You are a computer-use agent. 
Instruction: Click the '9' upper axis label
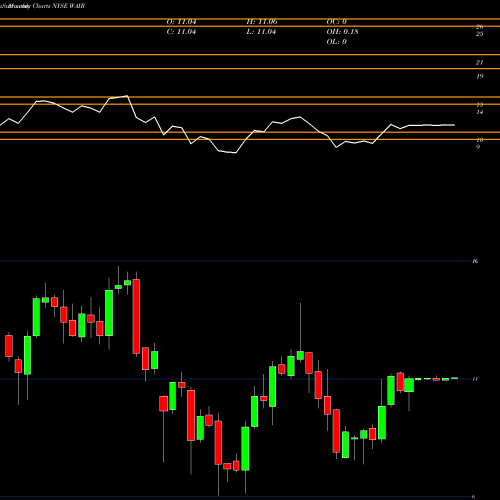click(x=478, y=147)
